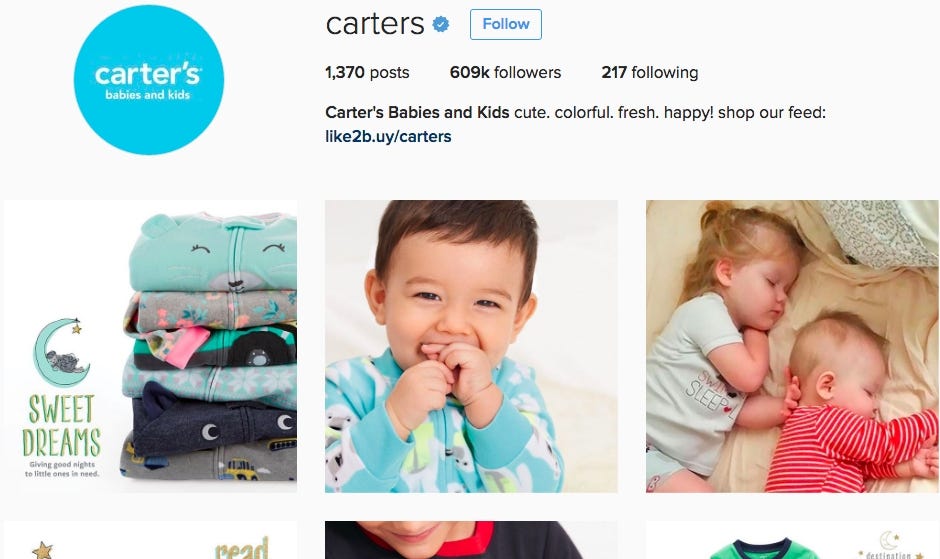This screenshot has width=940, height=559.
Task: Click the 1,370 posts count
Action: coord(367,73)
